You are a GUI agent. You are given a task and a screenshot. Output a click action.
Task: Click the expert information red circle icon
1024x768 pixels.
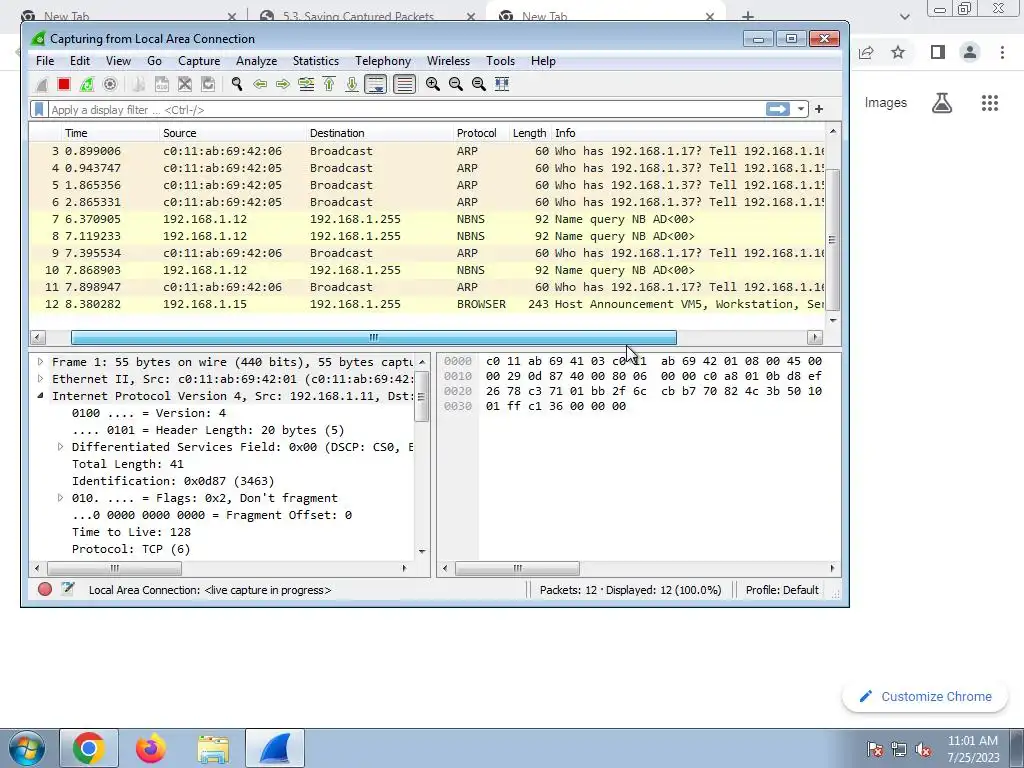(x=45, y=589)
